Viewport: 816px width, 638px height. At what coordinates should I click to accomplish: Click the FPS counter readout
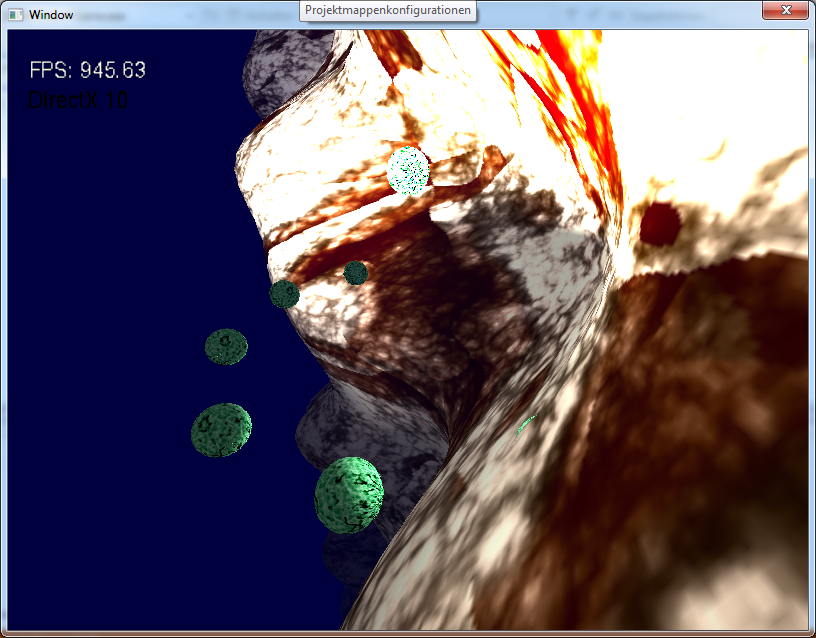88,70
